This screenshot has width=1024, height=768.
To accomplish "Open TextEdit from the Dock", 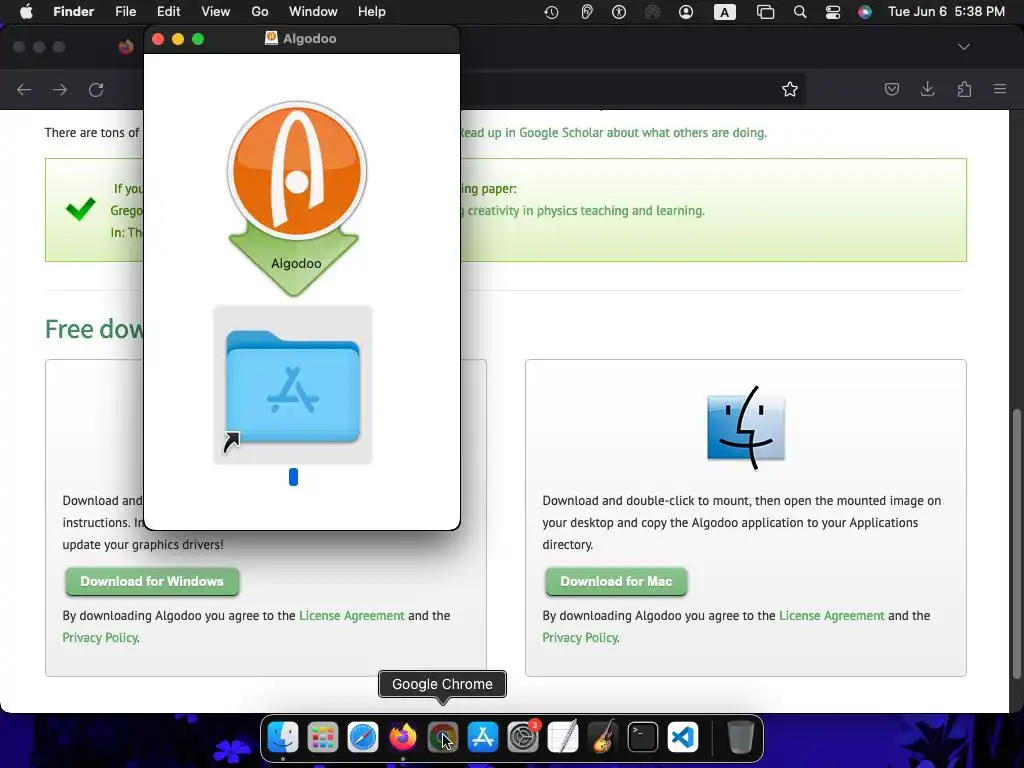I will (x=563, y=737).
